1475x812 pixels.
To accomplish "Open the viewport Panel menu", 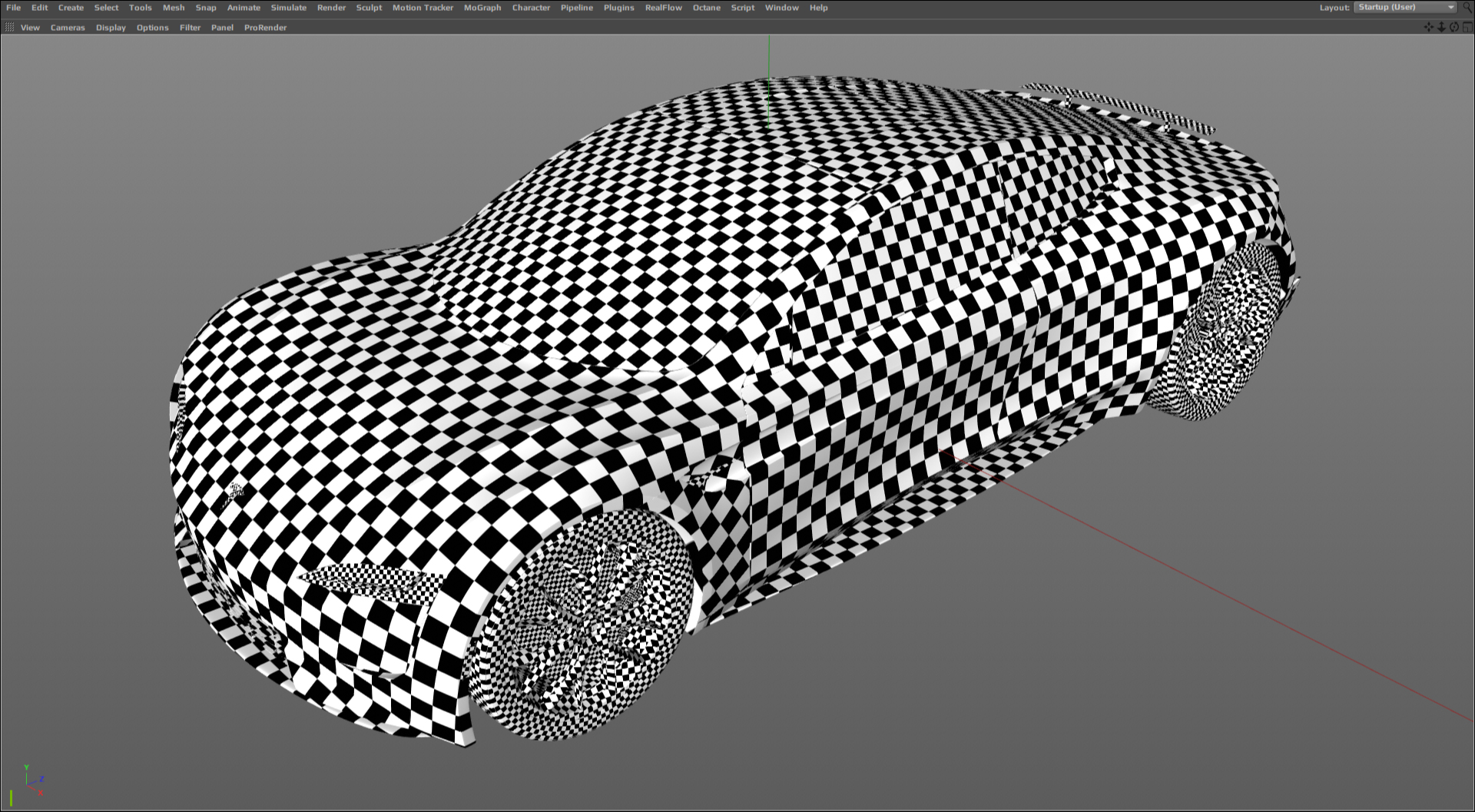I will point(222,28).
